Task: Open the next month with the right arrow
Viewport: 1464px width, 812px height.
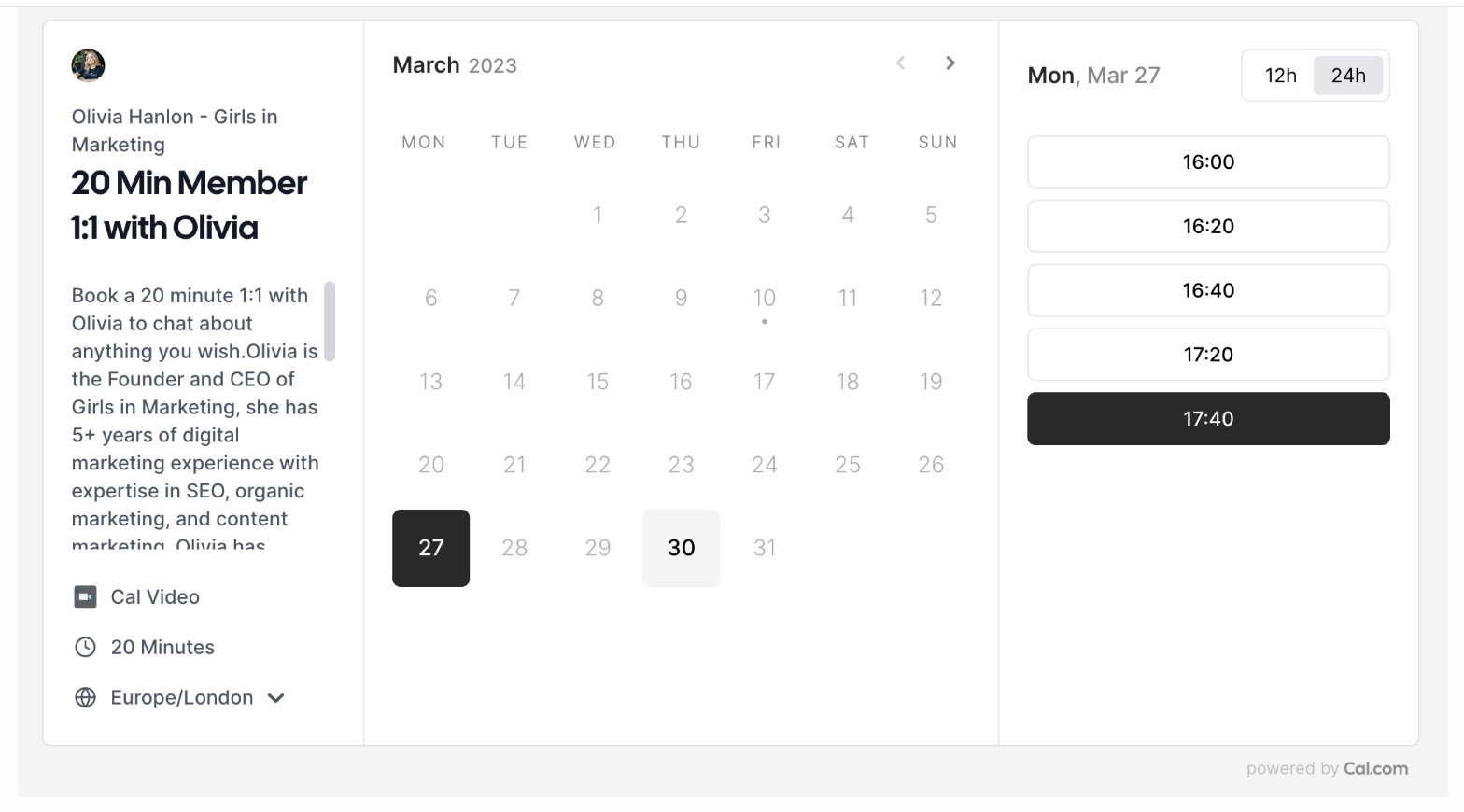Action: (950, 63)
